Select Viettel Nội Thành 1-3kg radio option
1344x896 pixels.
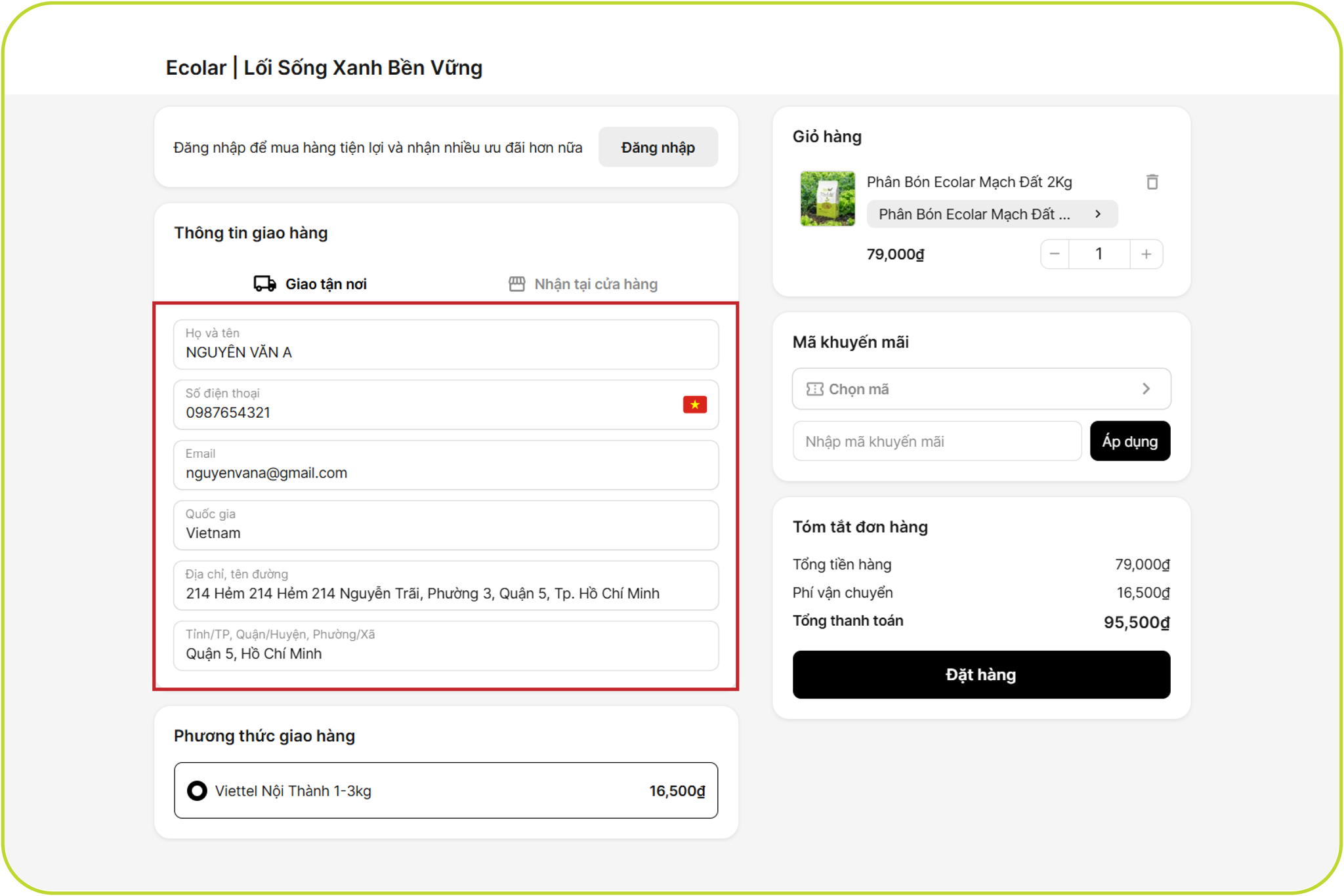pos(197,790)
